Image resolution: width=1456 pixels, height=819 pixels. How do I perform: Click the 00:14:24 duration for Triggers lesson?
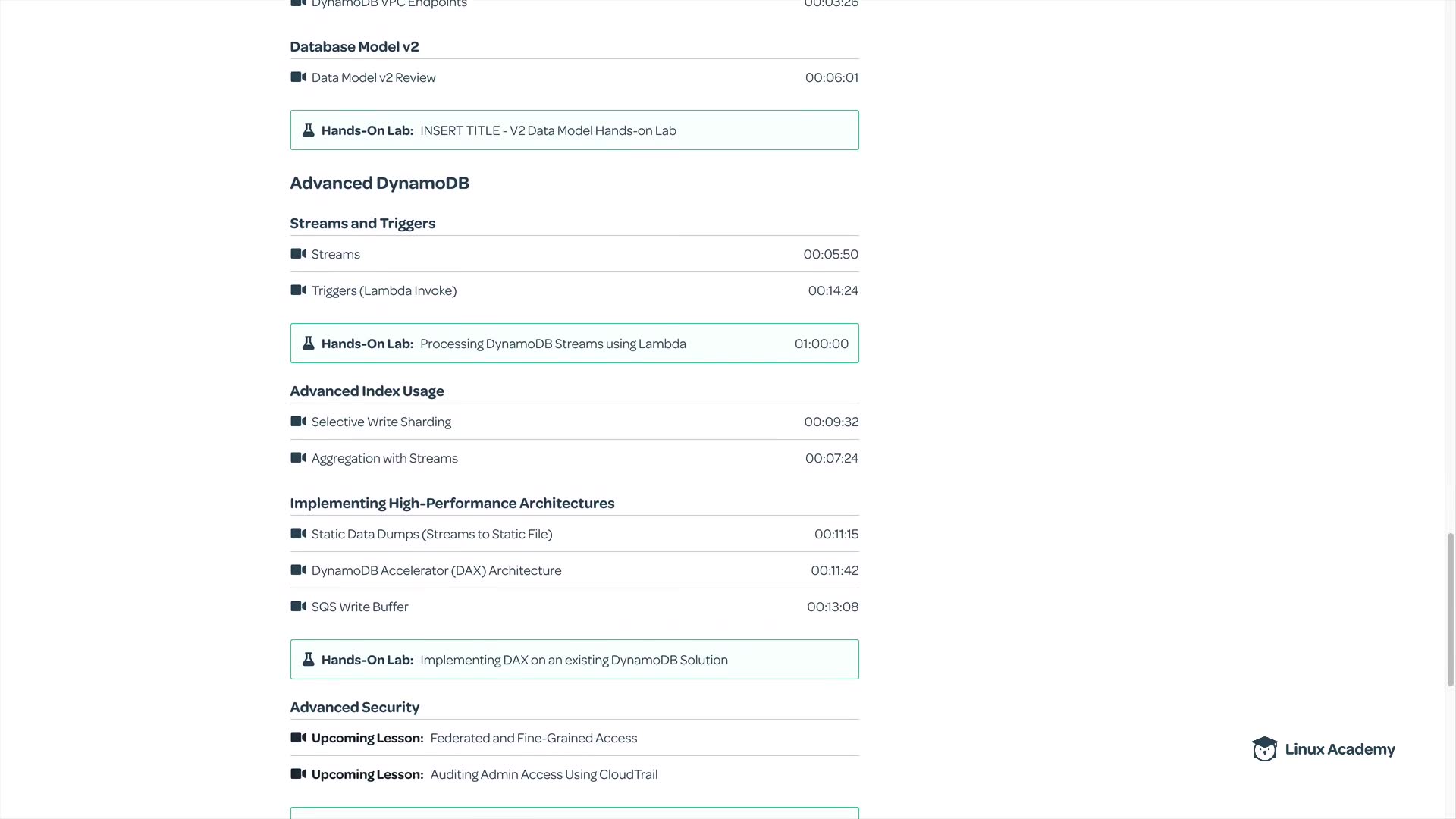coord(833,290)
